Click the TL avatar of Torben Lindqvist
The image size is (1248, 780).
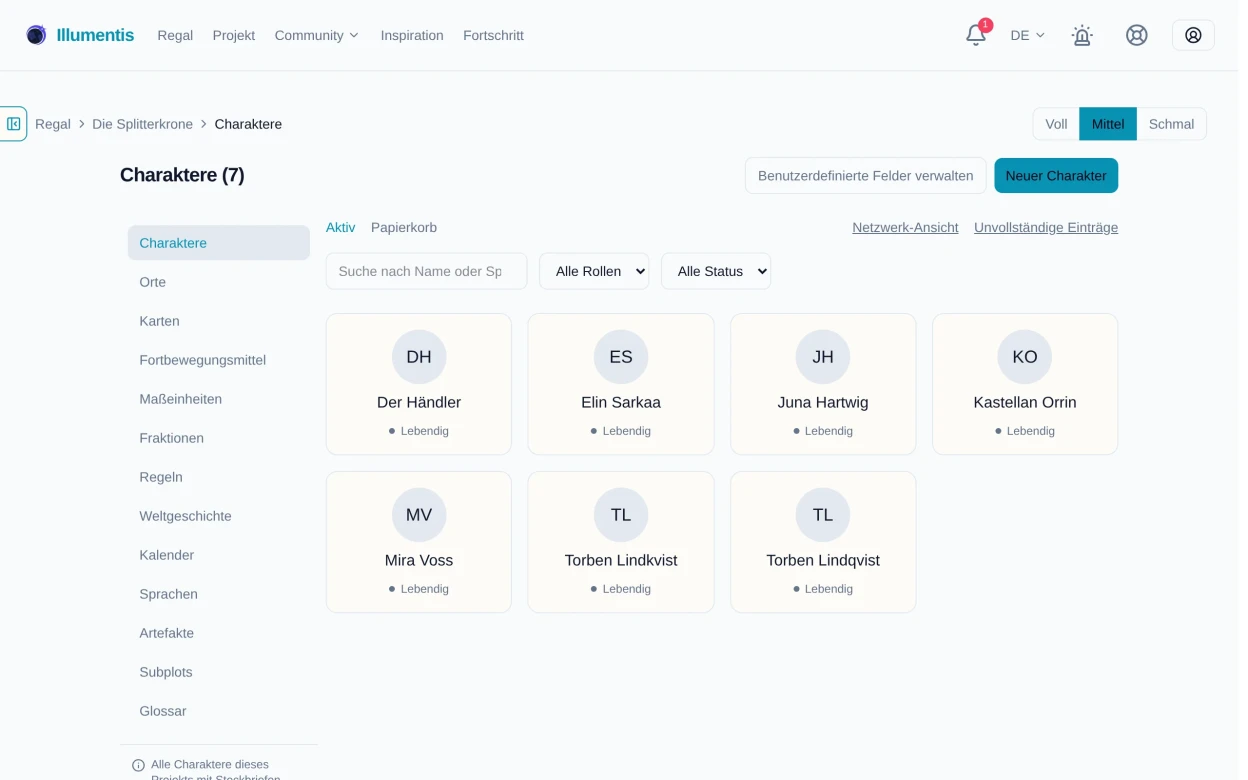coord(823,515)
